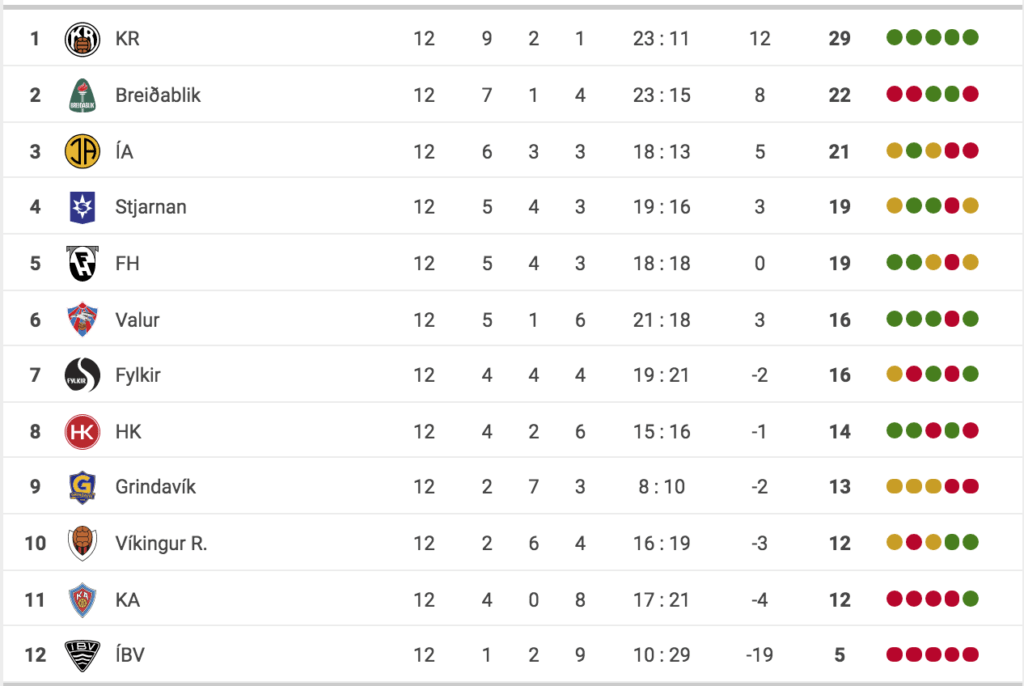Click the ÍA yellow circular crest
The width and height of the screenshot is (1024, 686).
point(82,151)
